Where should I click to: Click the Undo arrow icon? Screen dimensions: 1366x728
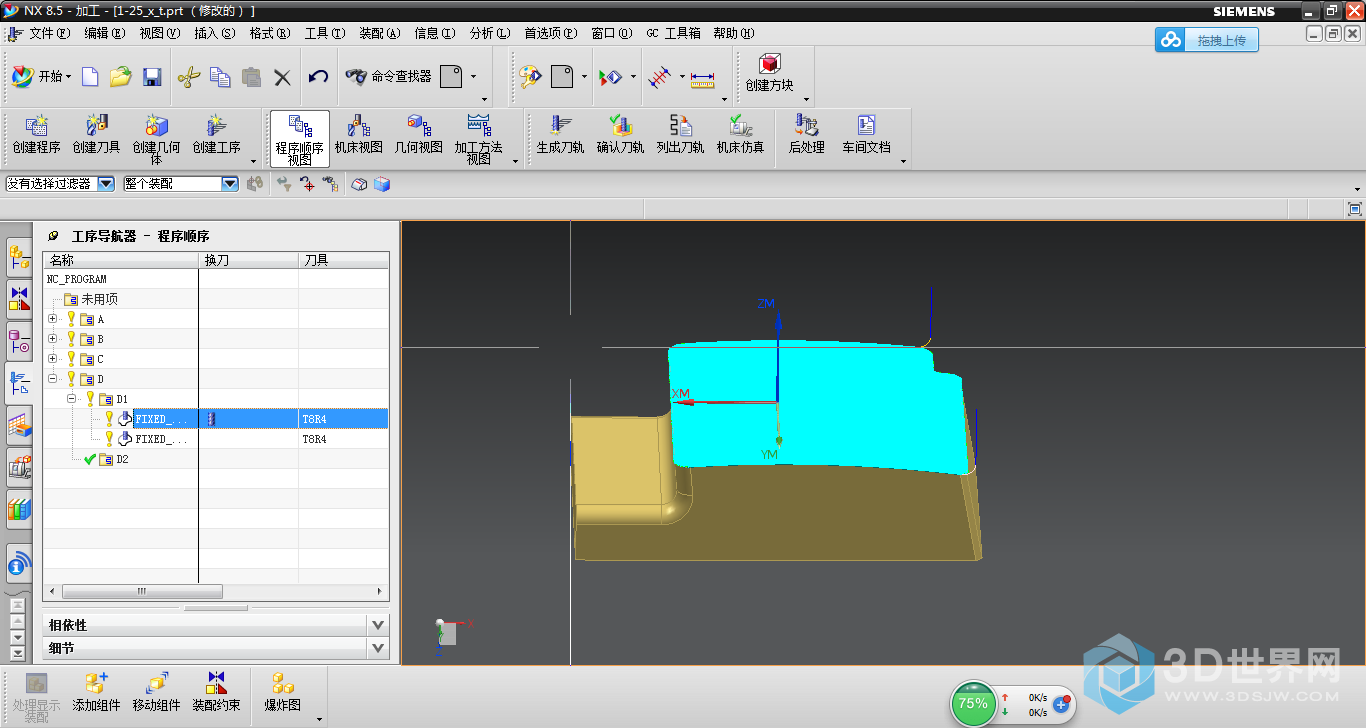pyautogui.click(x=318, y=77)
